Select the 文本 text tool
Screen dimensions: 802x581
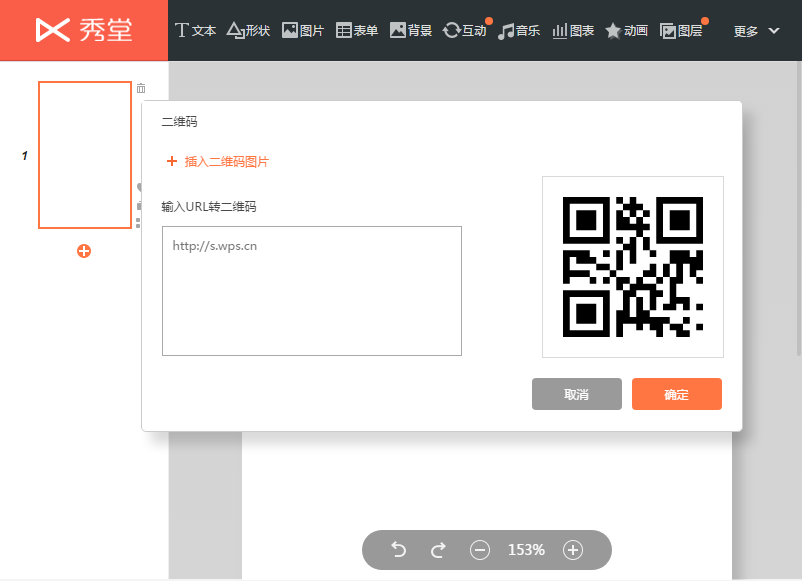195,31
